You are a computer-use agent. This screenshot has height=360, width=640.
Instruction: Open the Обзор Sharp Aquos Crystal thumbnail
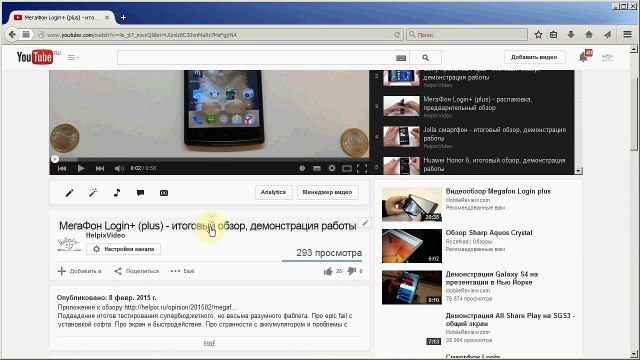coord(412,246)
